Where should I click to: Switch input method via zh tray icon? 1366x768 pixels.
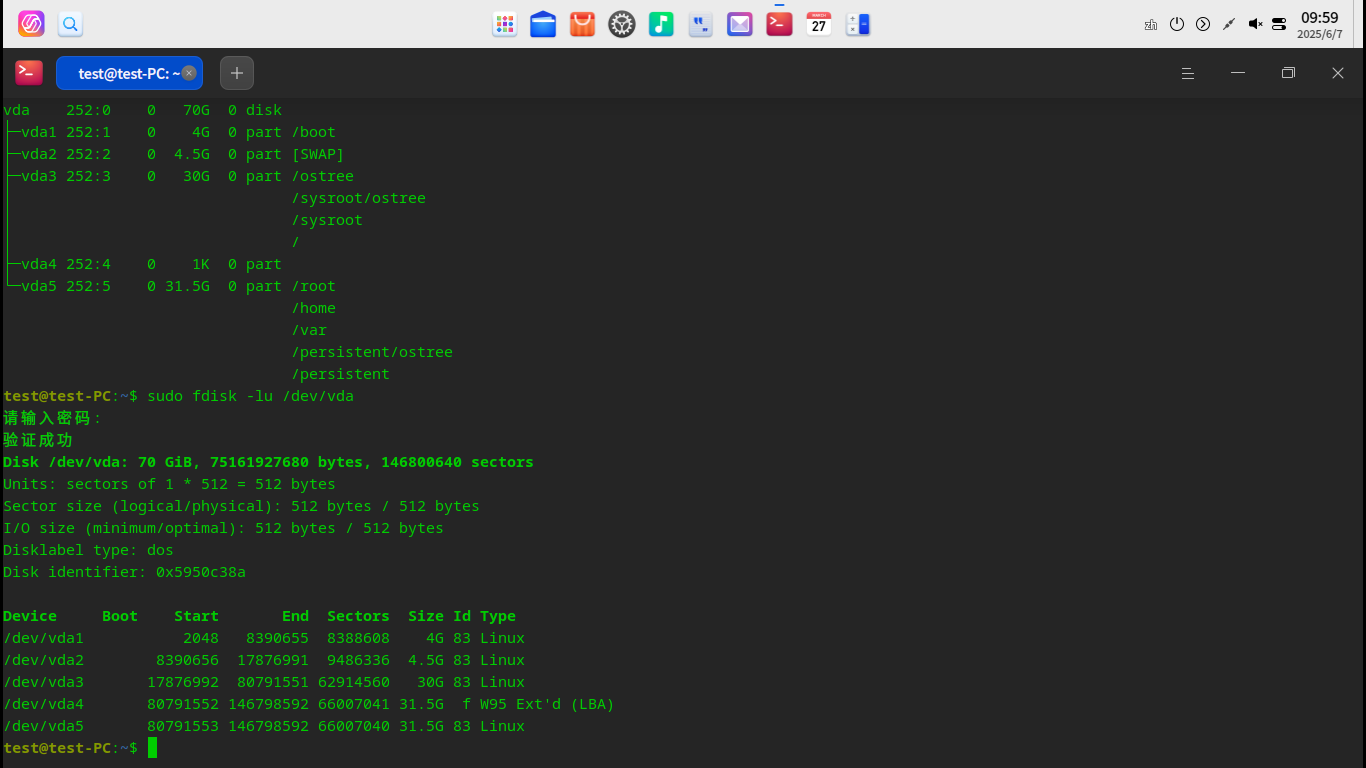pyautogui.click(x=1151, y=24)
